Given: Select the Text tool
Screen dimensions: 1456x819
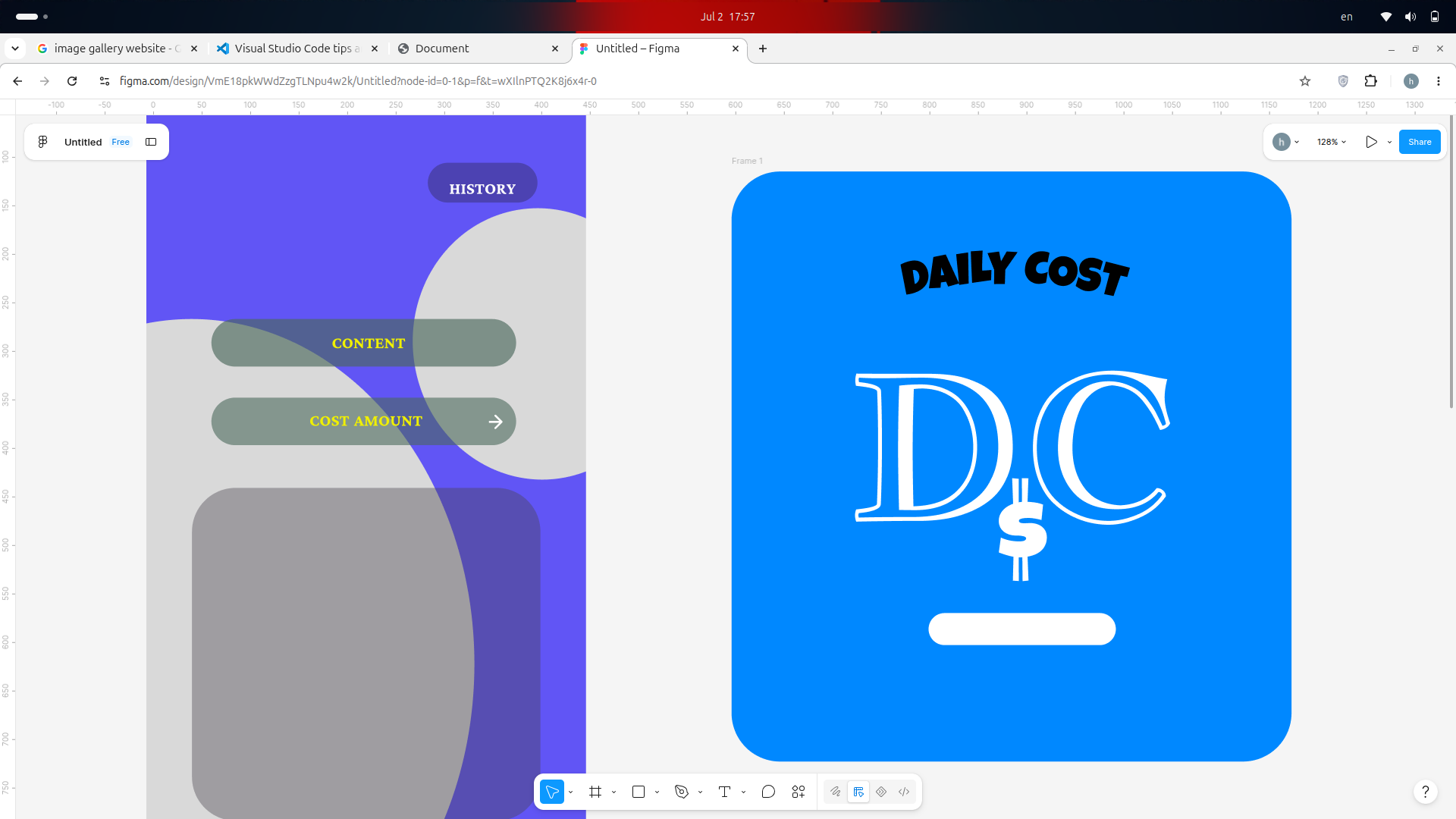Looking at the screenshot, I should 724,792.
